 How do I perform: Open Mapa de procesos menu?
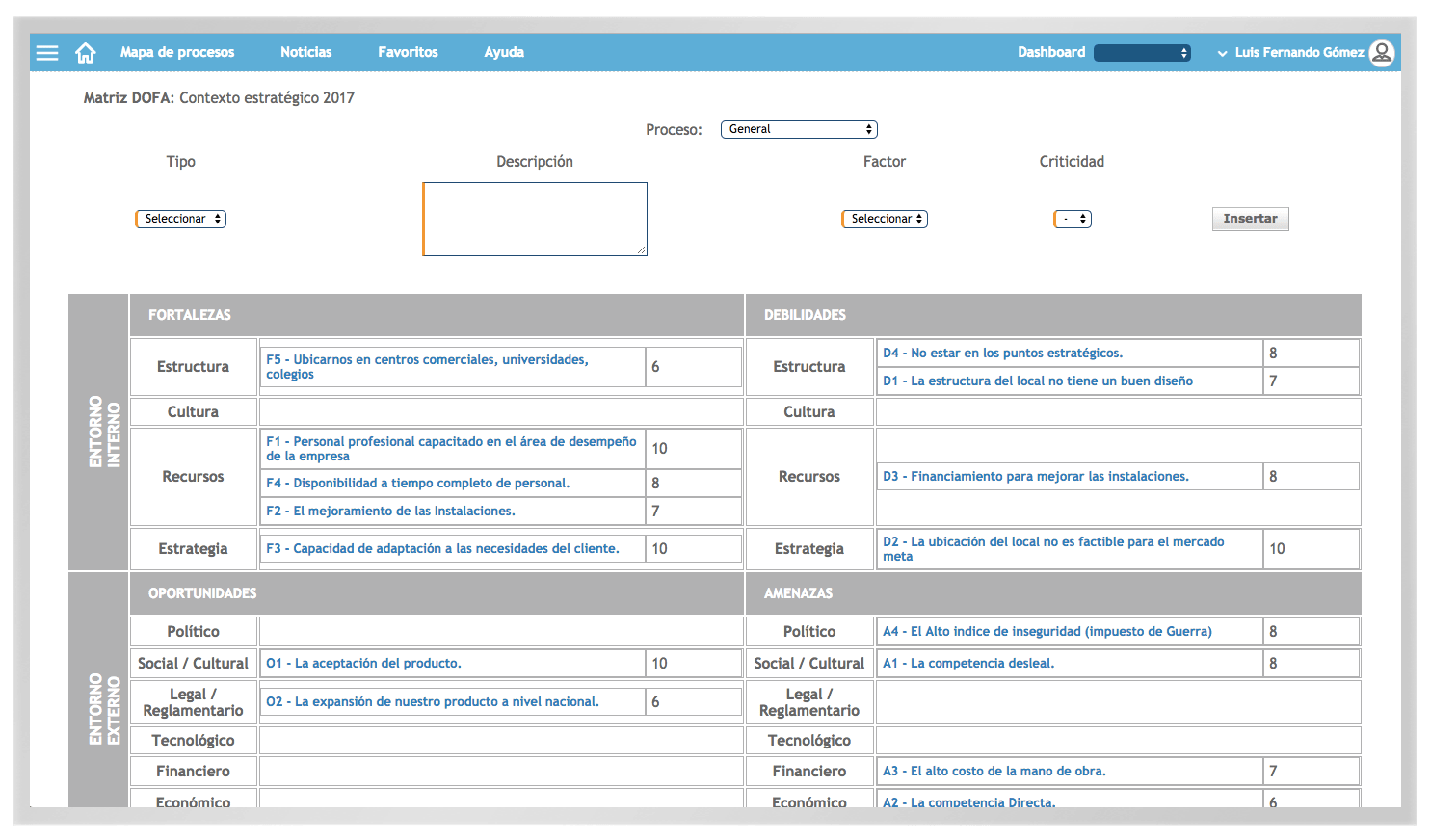click(177, 52)
